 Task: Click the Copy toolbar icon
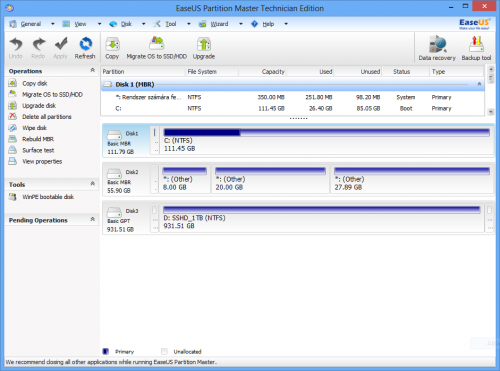[x=112, y=48]
